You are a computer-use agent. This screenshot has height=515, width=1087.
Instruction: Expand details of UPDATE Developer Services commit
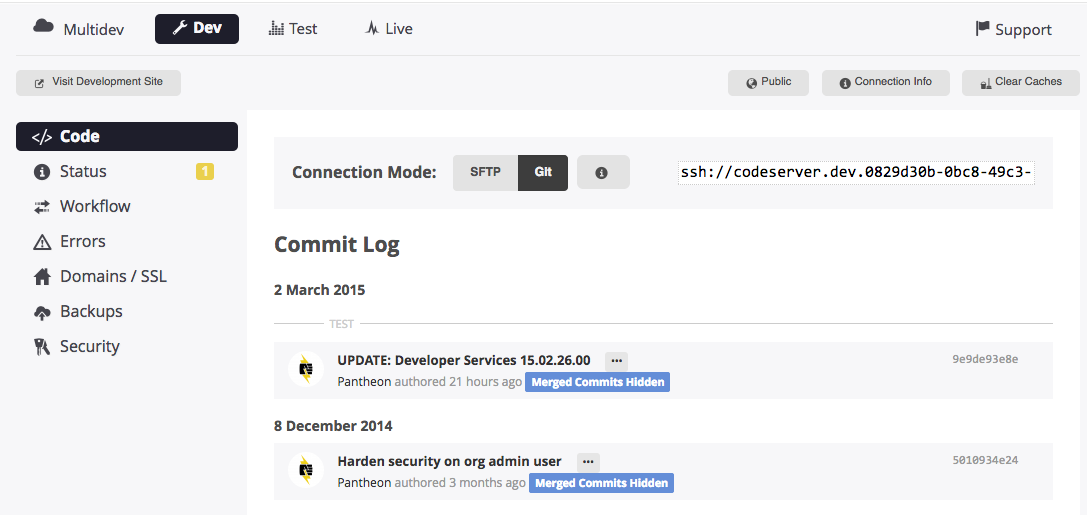point(616,360)
